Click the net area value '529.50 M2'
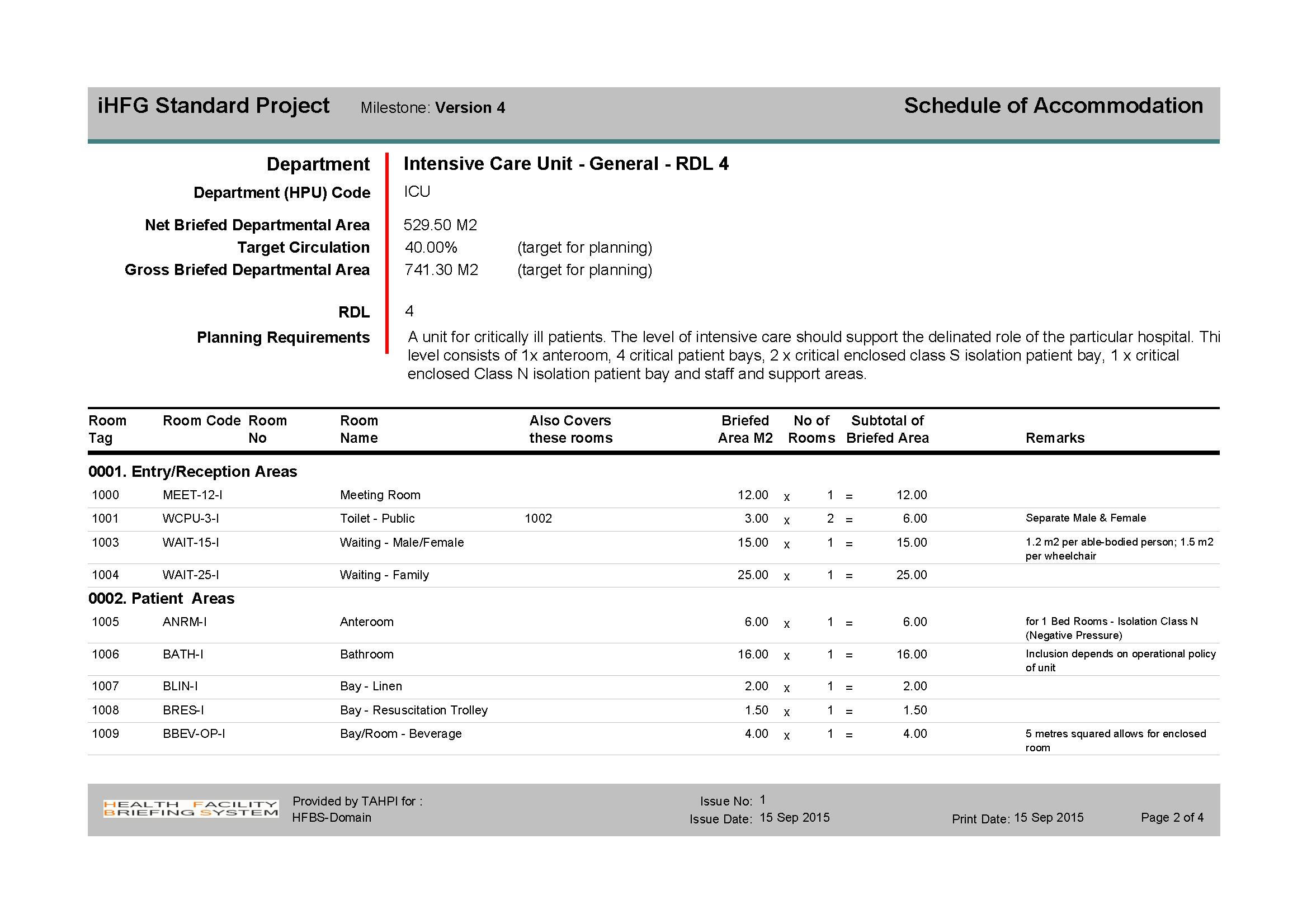 [x=440, y=225]
